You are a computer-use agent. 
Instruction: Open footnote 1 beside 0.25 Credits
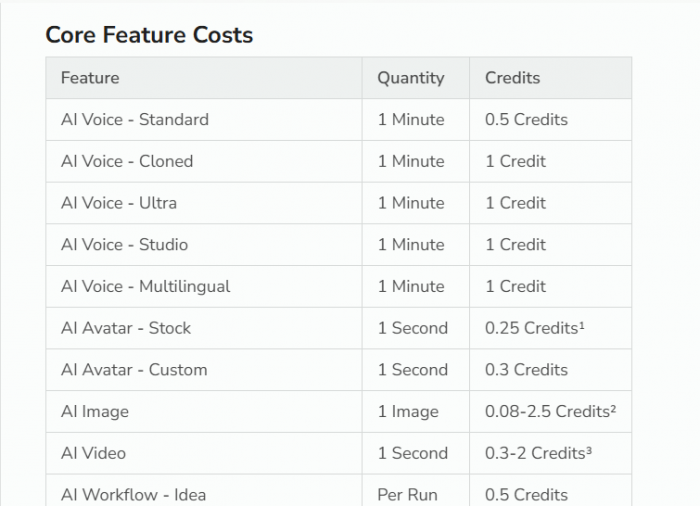pos(581,325)
